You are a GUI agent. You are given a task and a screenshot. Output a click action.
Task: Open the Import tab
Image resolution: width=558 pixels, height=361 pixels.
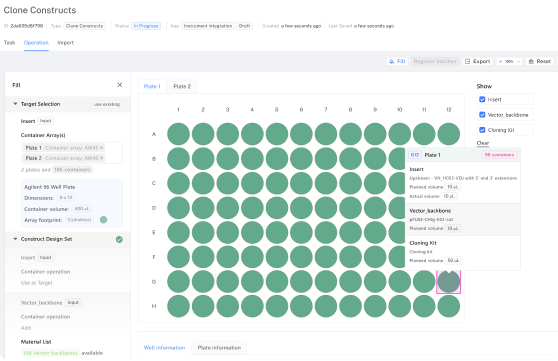[65, 42]
